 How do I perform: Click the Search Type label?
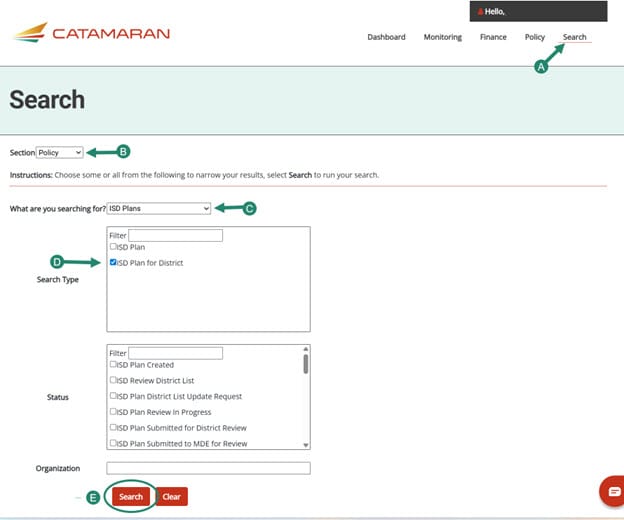58,279
